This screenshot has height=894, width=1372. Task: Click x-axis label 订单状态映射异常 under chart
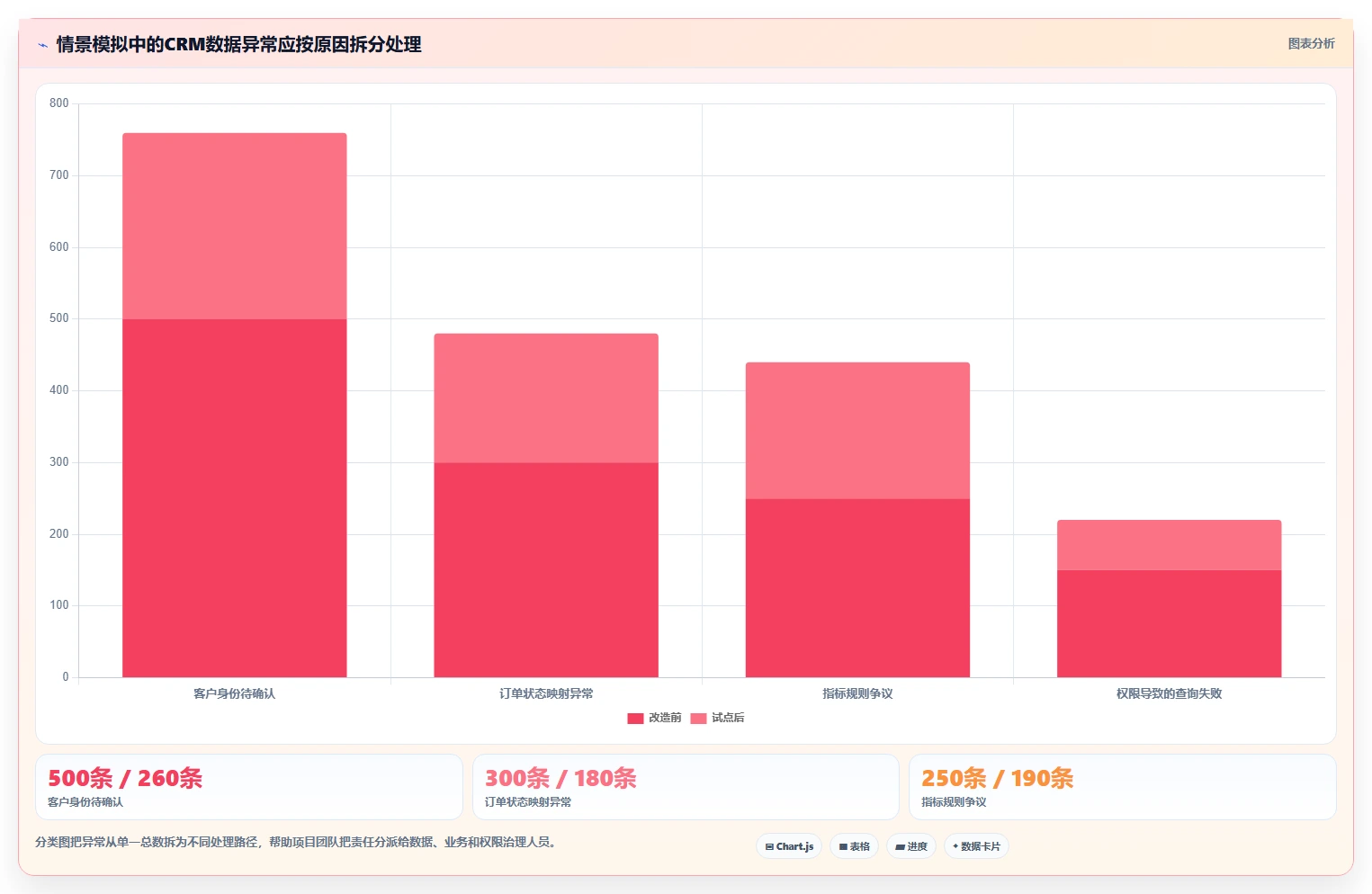click(546, 693)
